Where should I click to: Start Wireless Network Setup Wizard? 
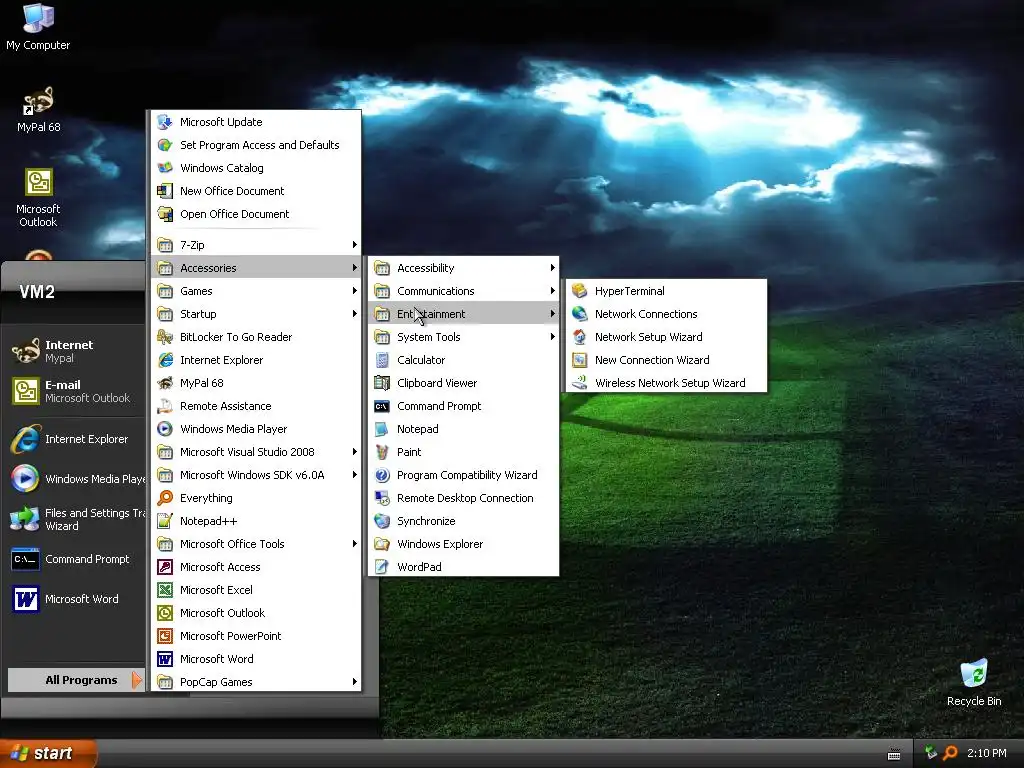click(666, 383)
